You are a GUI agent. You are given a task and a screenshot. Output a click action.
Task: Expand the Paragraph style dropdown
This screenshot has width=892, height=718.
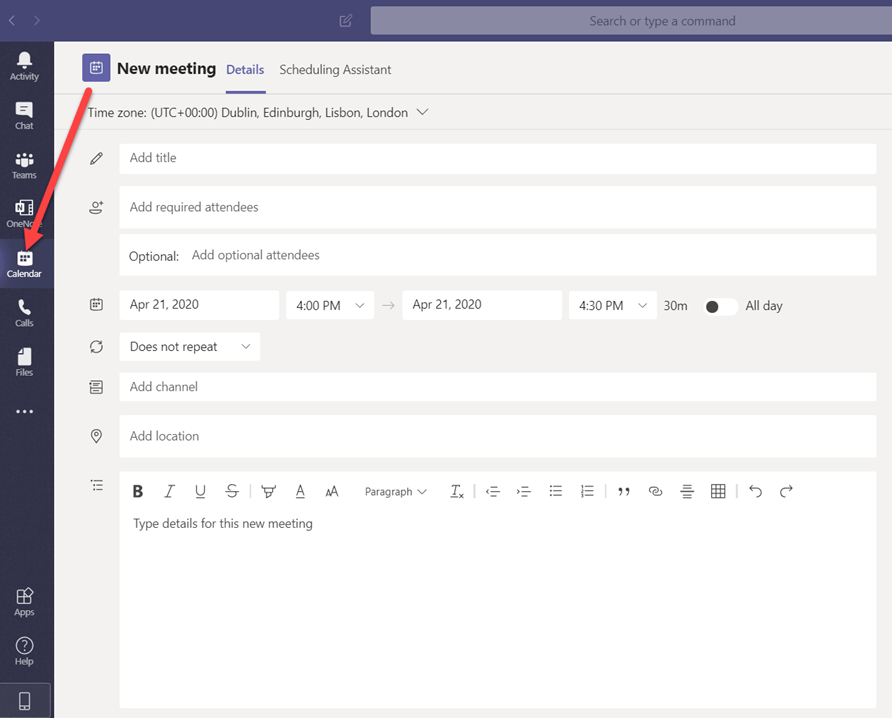[x=395, y=492]
